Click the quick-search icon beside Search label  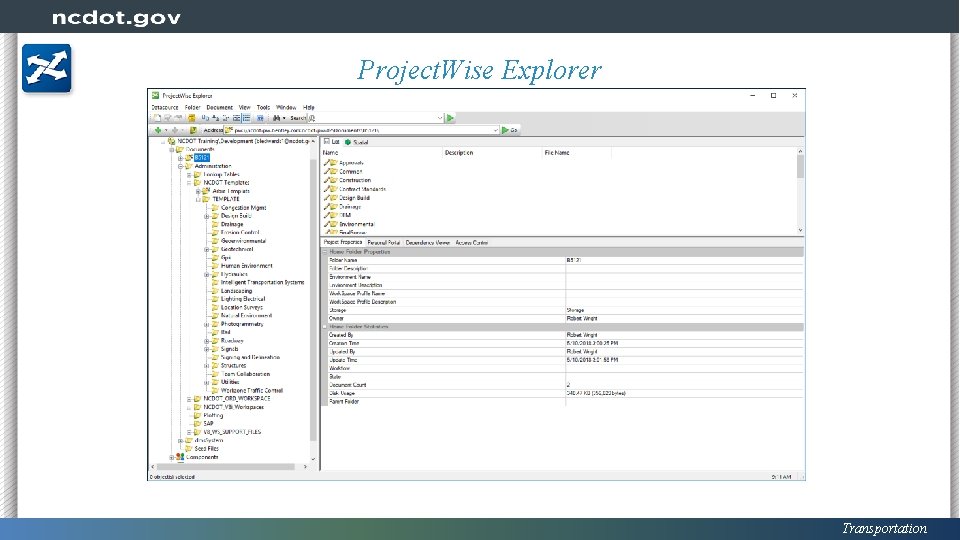[312, 118]
